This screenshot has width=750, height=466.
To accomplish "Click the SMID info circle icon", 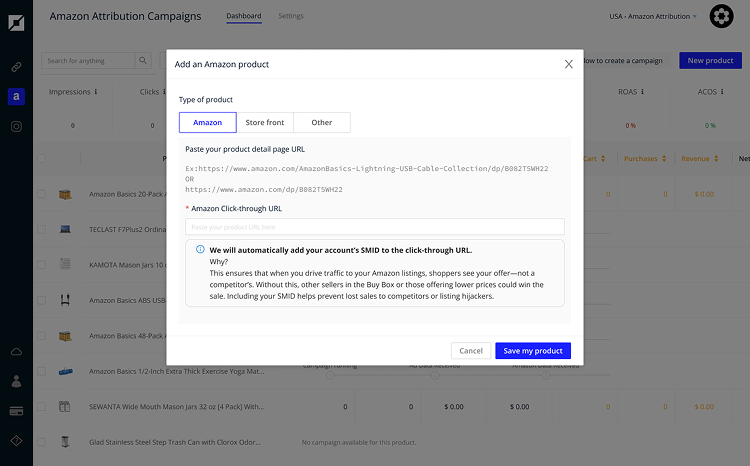I will click(200, 249).
